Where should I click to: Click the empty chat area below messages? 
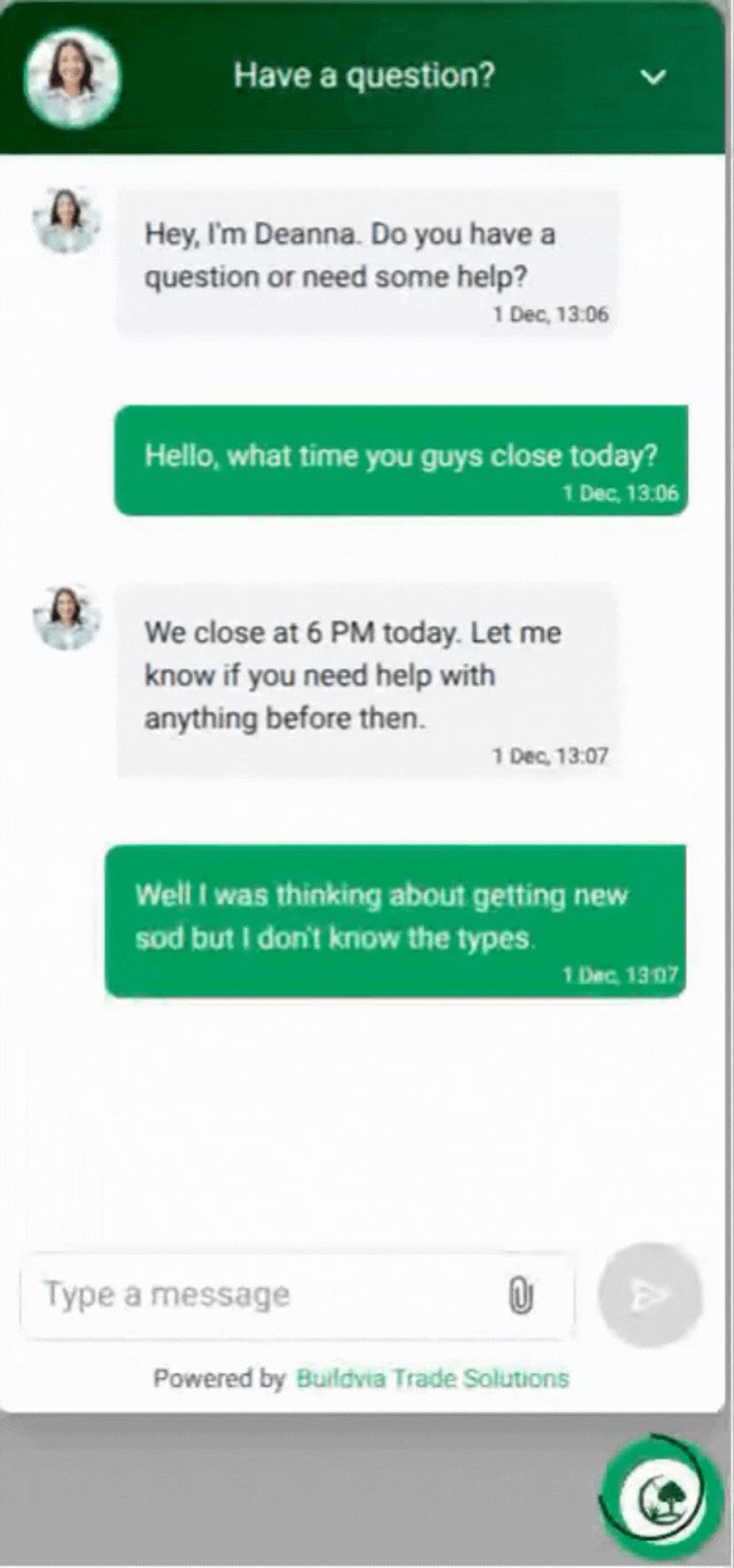pos(363,1120)
